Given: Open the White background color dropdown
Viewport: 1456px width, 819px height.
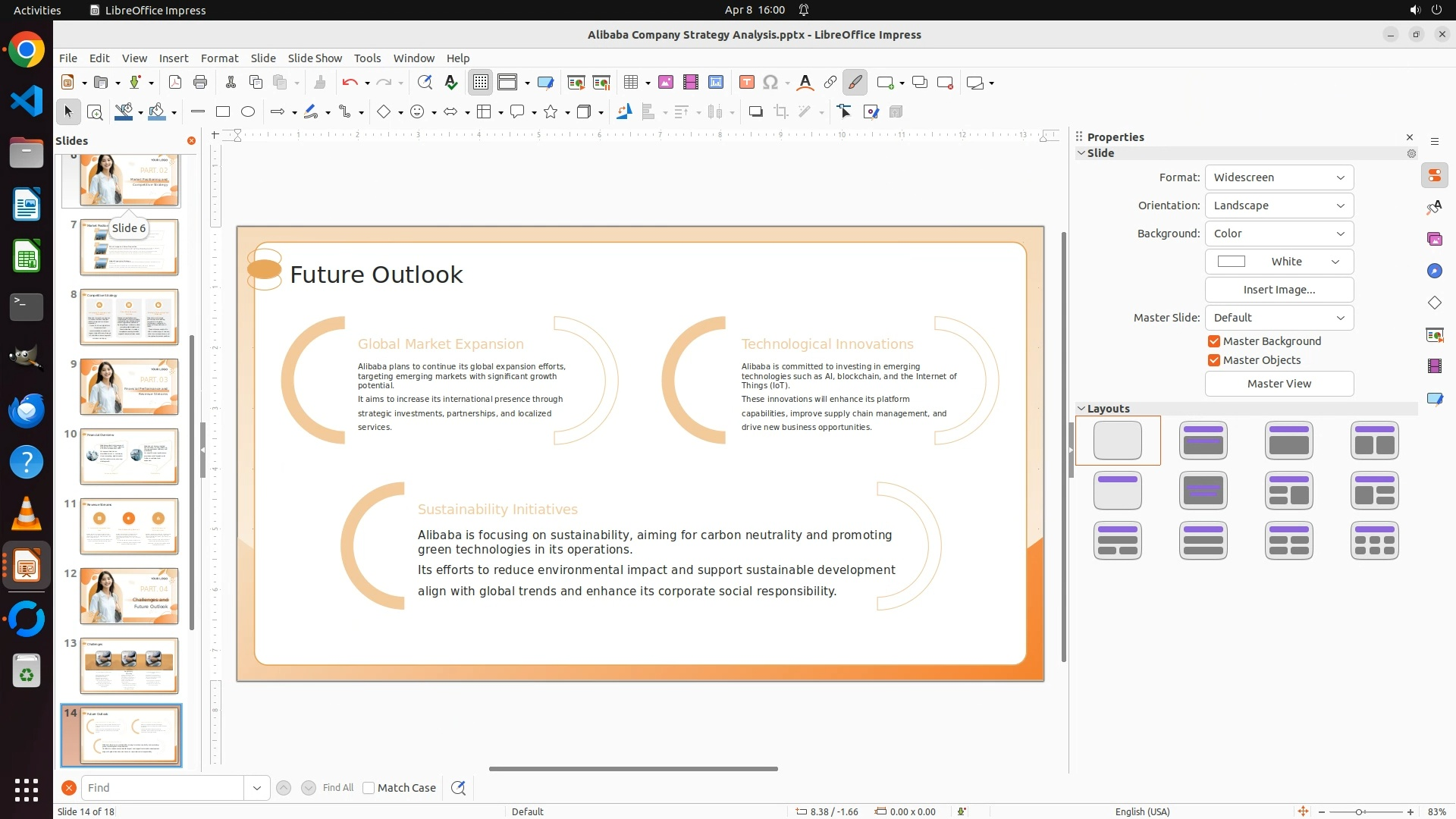Looking at the screenshot, I should [x=1279, y=262].
